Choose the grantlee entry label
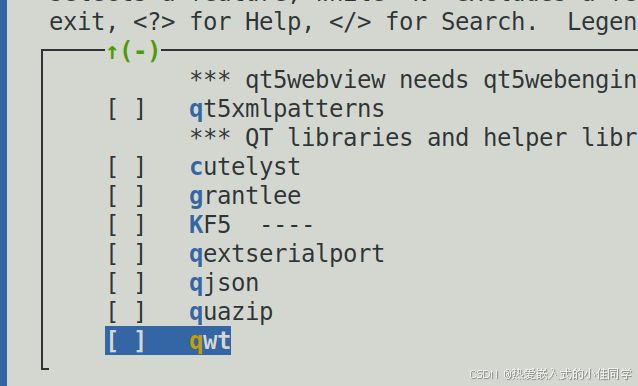The height and width of the screenshot is (386, 638). coord(245,196)
